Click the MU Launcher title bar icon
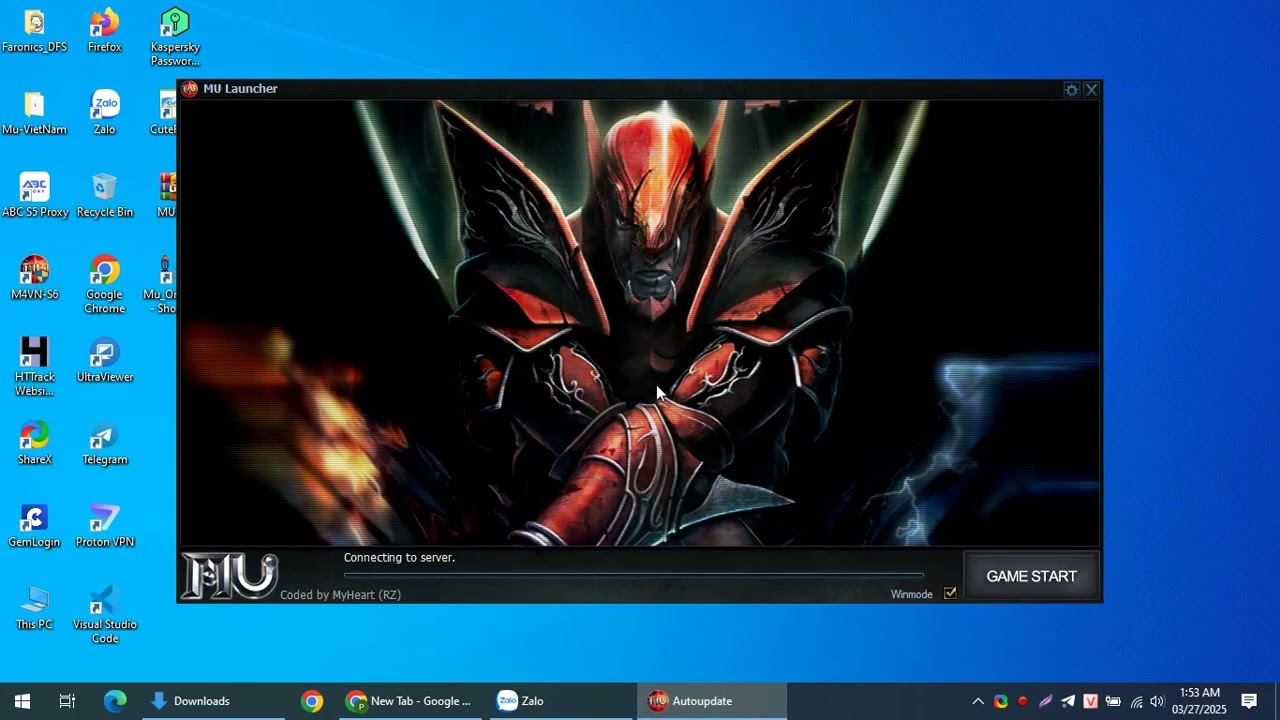This screenshot has width=1280, height=720. [190, 89]
